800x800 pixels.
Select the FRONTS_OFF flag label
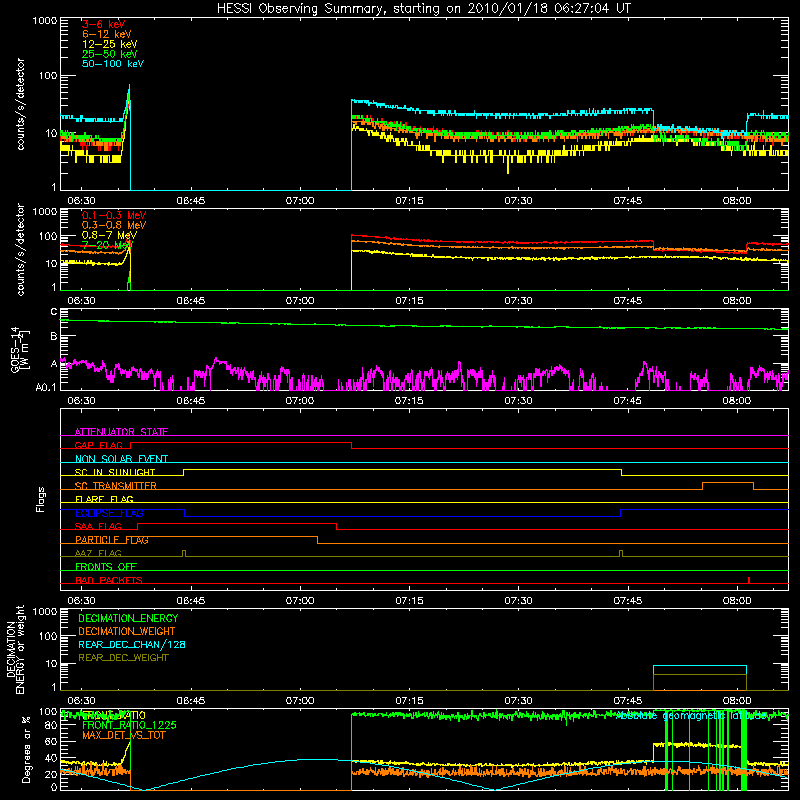click(x=106, y=566)
